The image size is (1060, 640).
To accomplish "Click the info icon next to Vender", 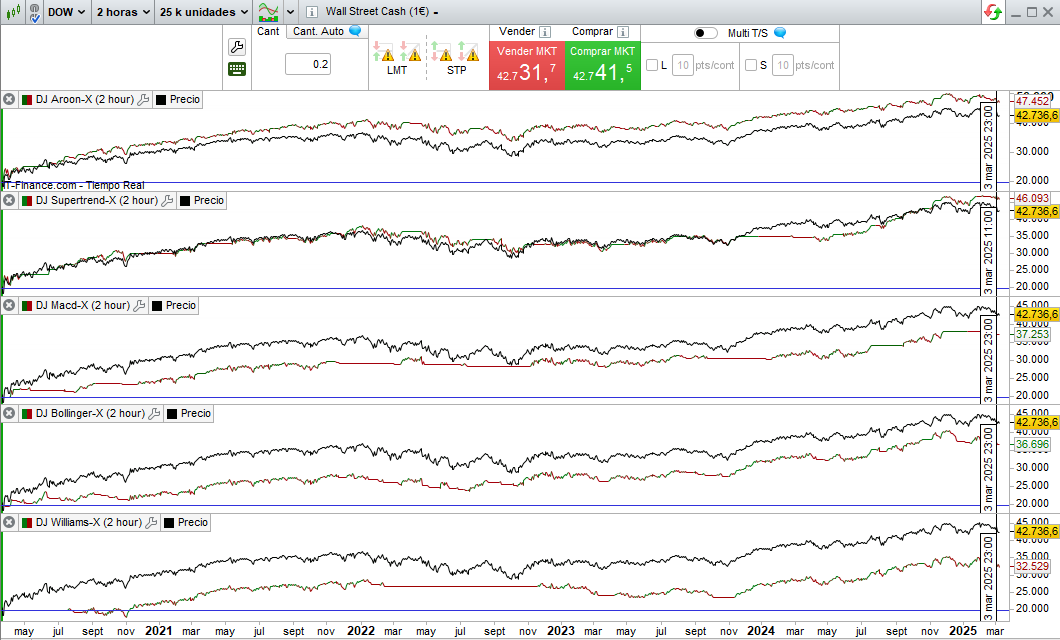I will coord(545,32).
